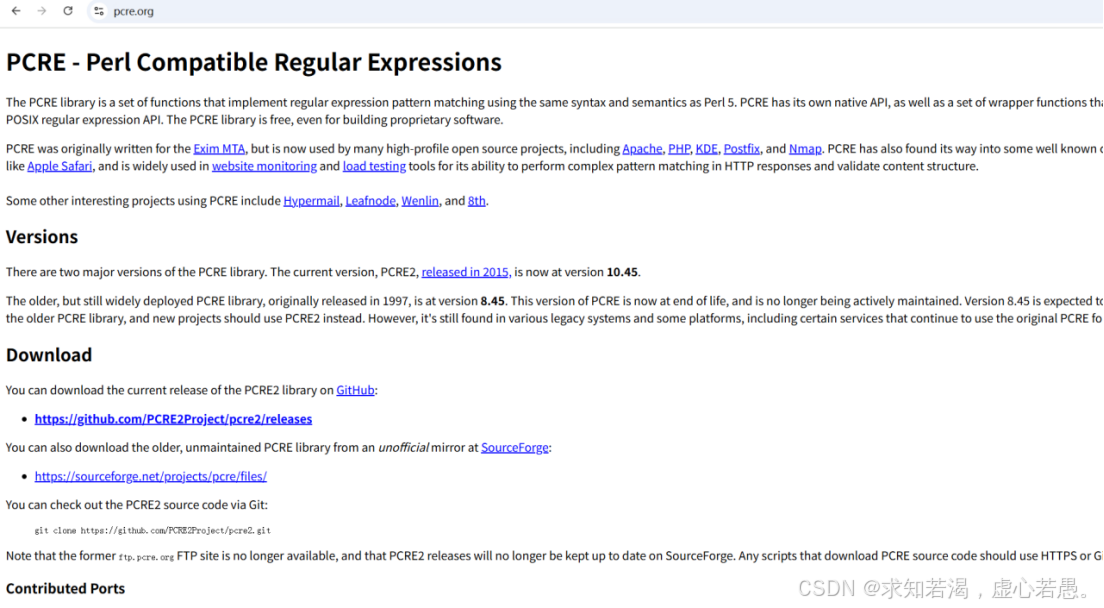Open the 8th link
Screen dimensions: 1104x608
(477, 201)
